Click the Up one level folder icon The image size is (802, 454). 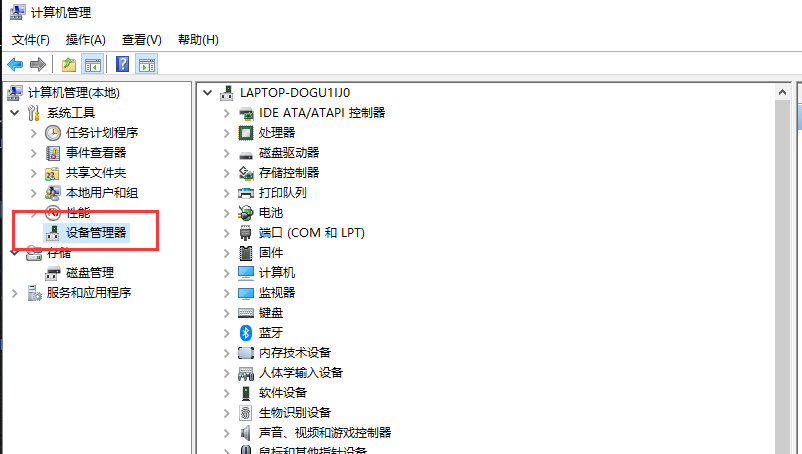pyautogui.click(x=69, y=65)
